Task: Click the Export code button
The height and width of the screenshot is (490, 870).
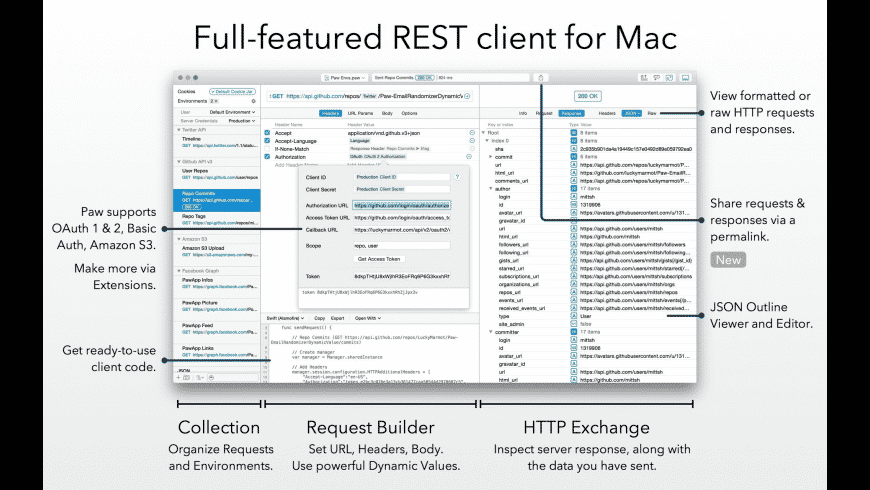Action: [337, 319]
